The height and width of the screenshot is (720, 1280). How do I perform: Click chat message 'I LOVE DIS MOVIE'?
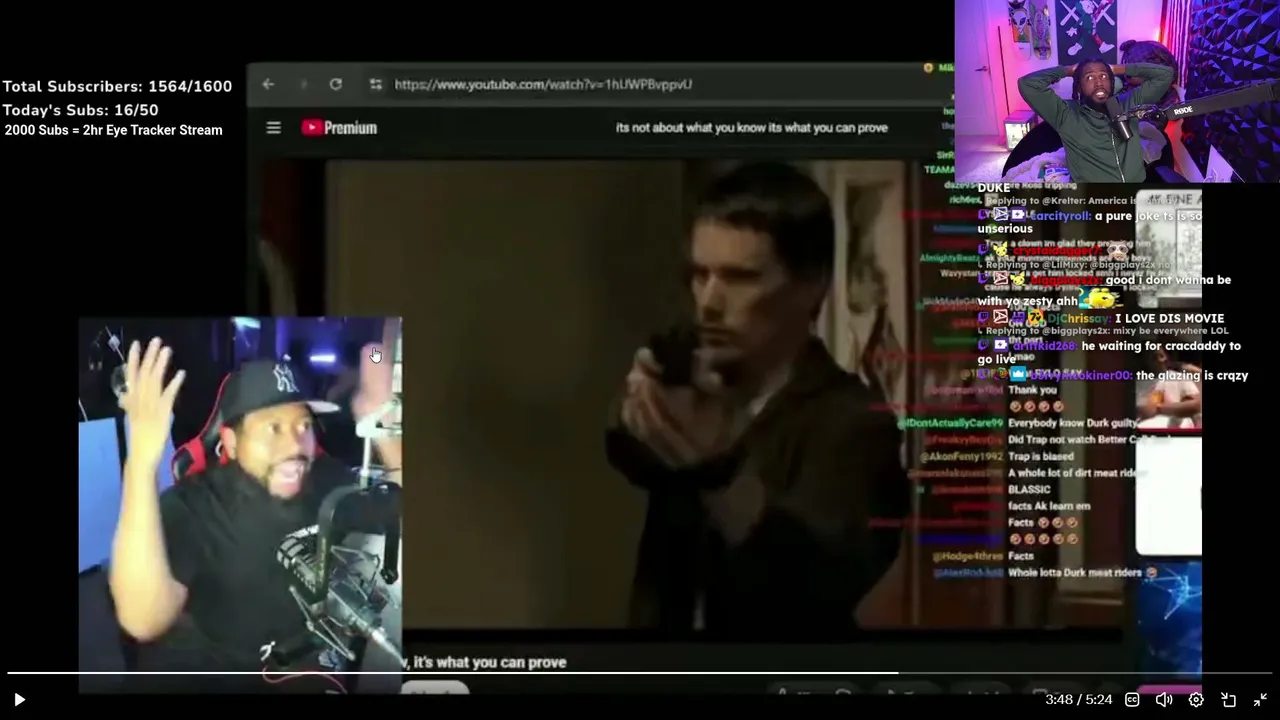coord(1169,319)
